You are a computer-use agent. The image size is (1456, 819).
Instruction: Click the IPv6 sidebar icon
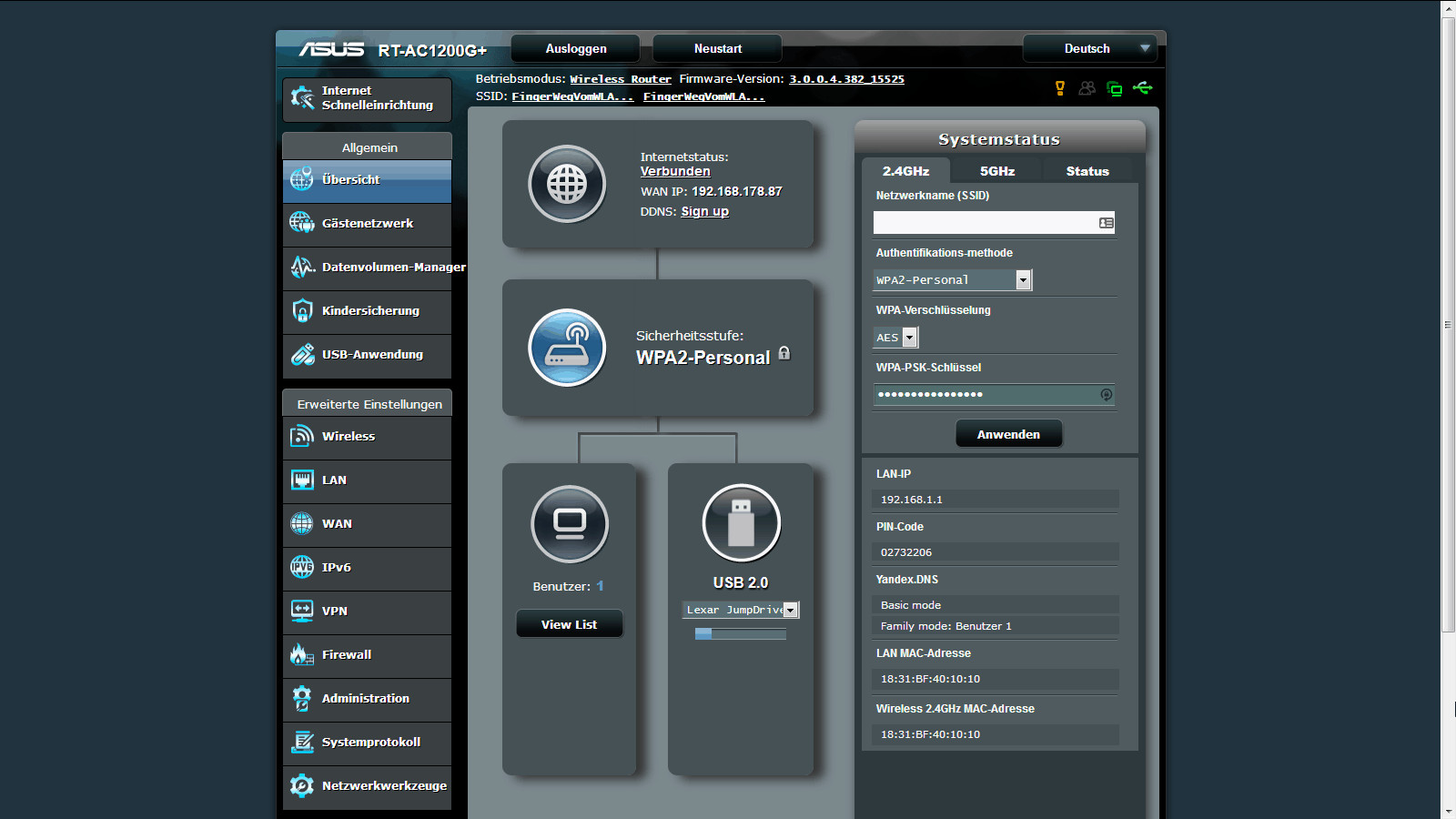[302, 568]
